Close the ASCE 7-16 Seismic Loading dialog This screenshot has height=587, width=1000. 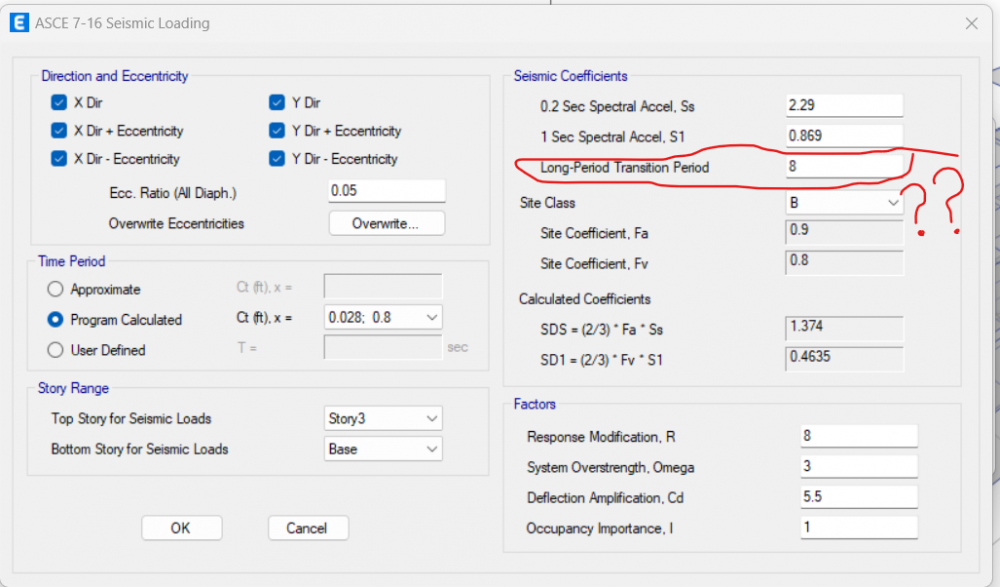[971, 24]
